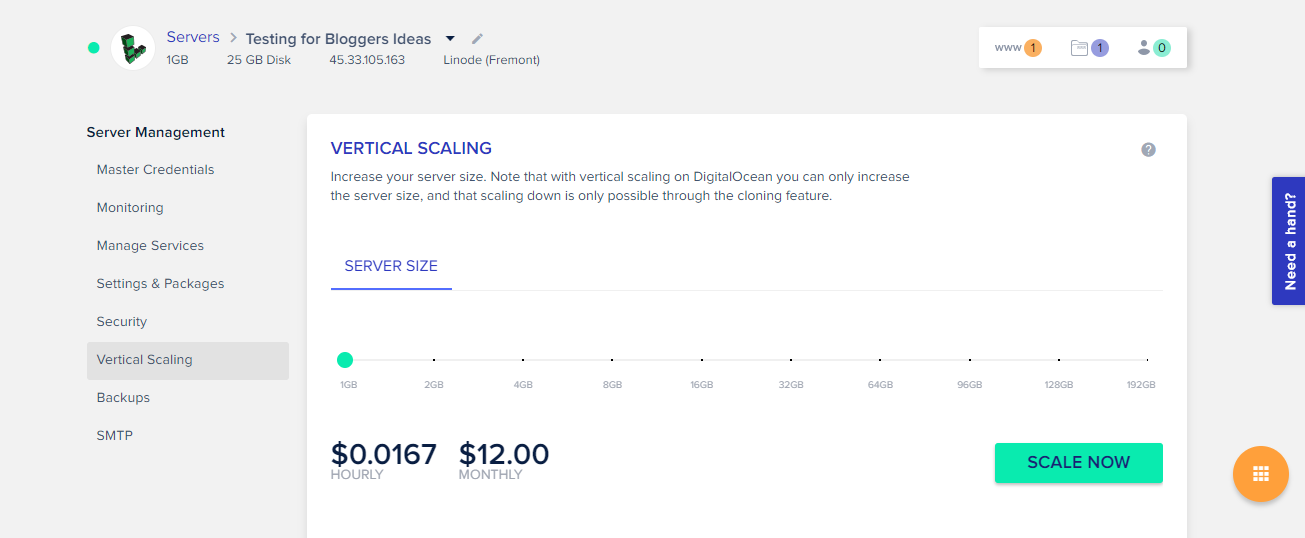1305x538 pixels.
Task: Expand the server name dropdown arrow
Action: click(450, 39)
